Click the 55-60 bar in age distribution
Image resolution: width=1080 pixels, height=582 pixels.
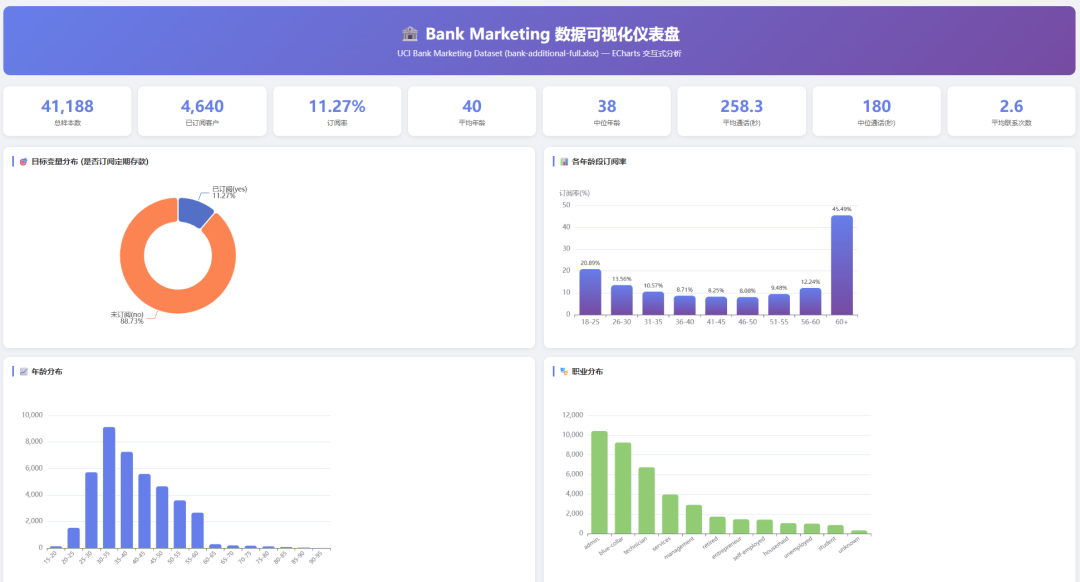(x=198, y=530)
